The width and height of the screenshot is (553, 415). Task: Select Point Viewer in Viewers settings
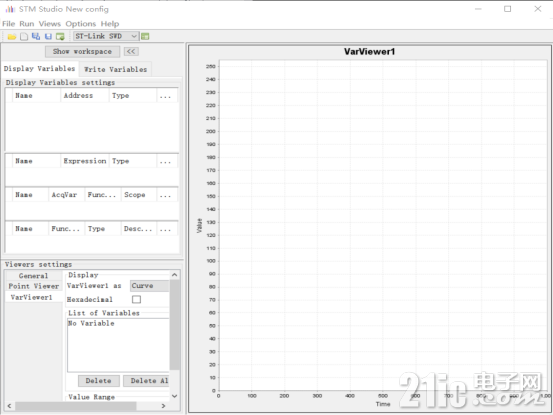point(34,286)
